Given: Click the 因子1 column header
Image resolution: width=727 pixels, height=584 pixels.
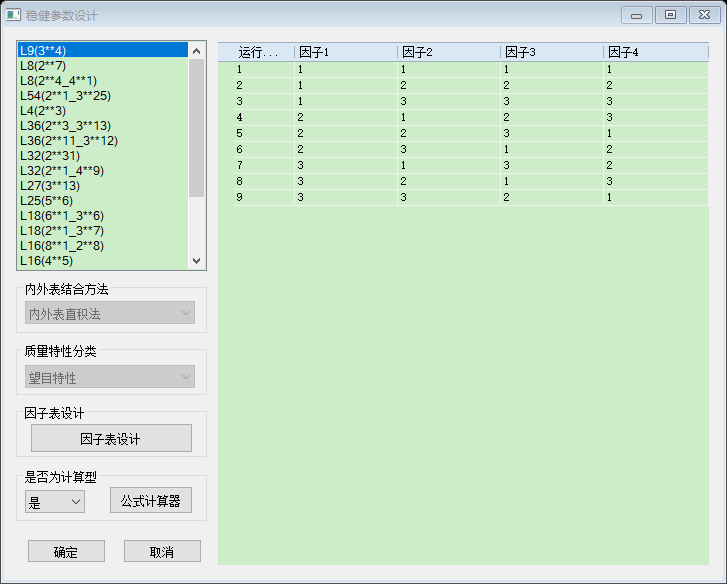Looking at the screenshot, I should [x=345, y=52].
